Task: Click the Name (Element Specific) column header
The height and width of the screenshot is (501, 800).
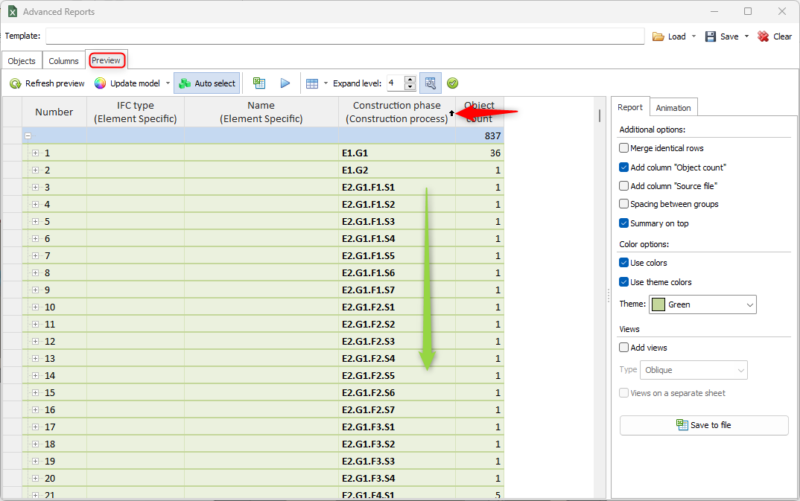Action: coord(261,112)
